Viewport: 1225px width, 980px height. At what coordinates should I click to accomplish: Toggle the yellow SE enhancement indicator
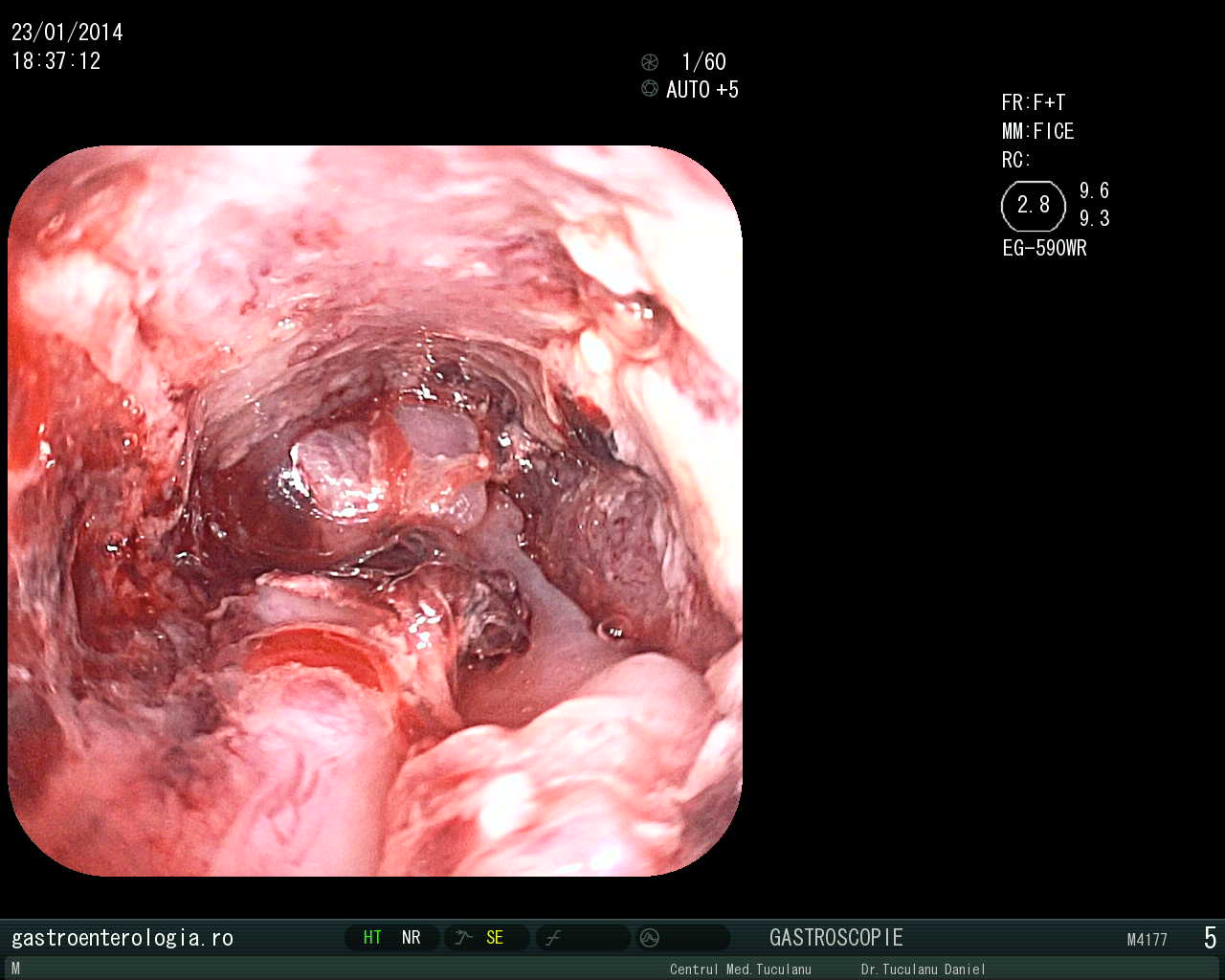pos(495,938)
